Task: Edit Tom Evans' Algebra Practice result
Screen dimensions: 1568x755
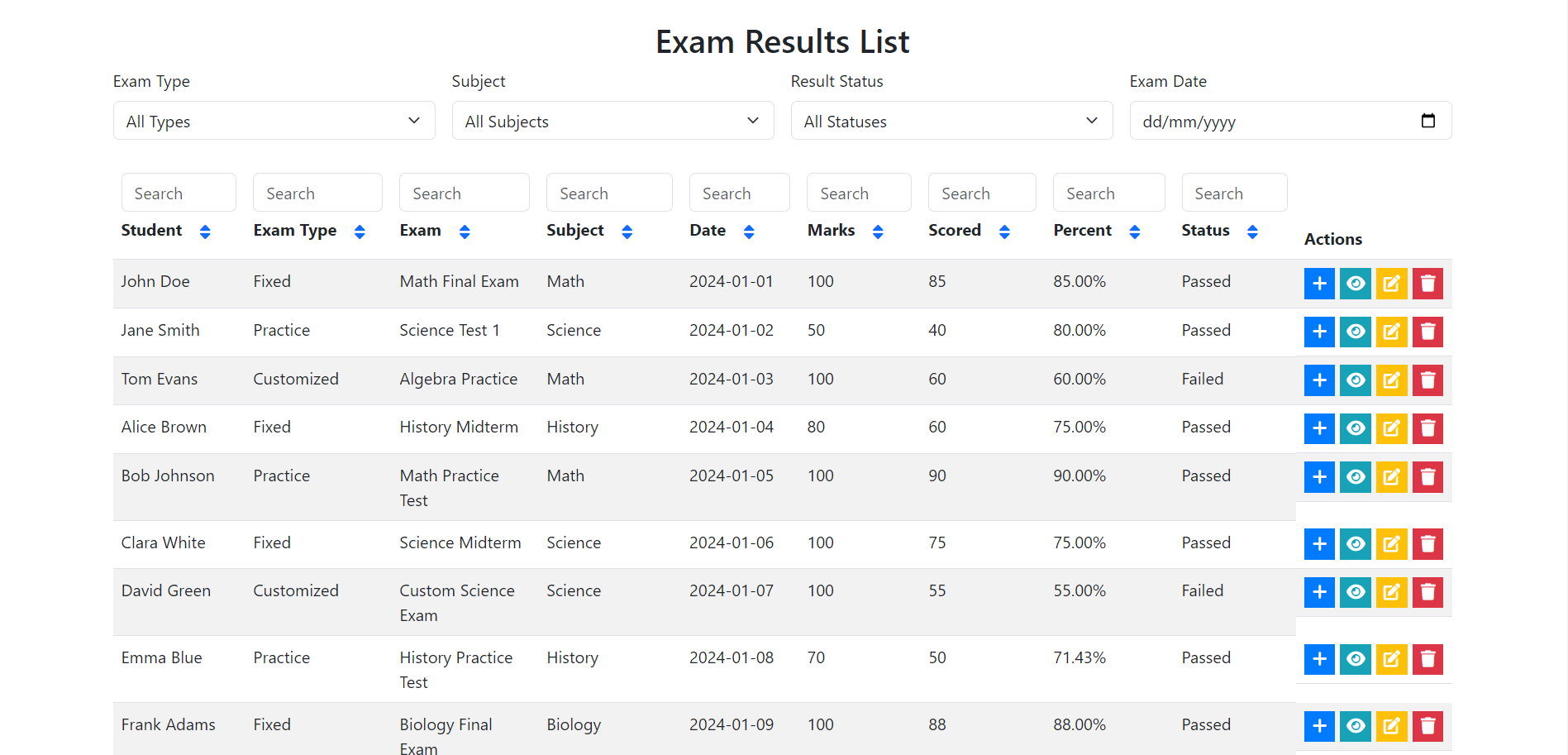Action: [1392, 380]
